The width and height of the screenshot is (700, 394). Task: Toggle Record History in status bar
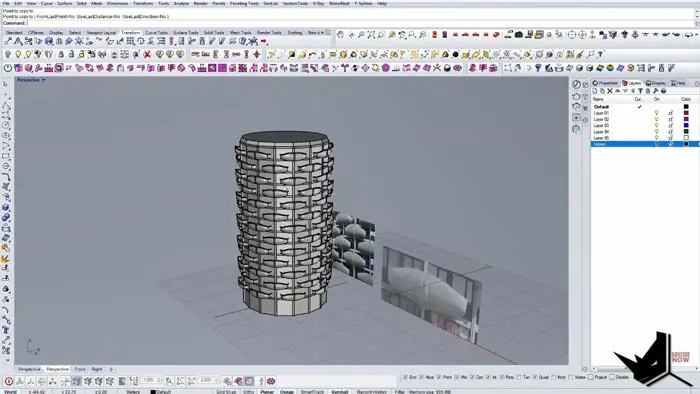point(371,392)
